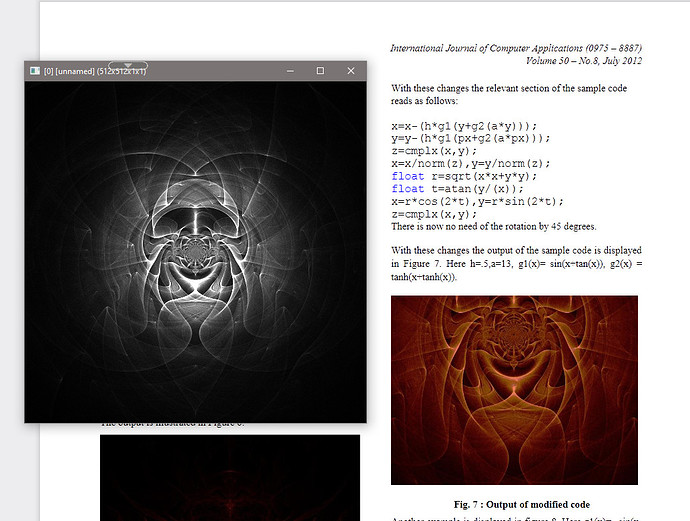
Task: Click the dark figure image at bottom left
Action: tap(229, 477)
